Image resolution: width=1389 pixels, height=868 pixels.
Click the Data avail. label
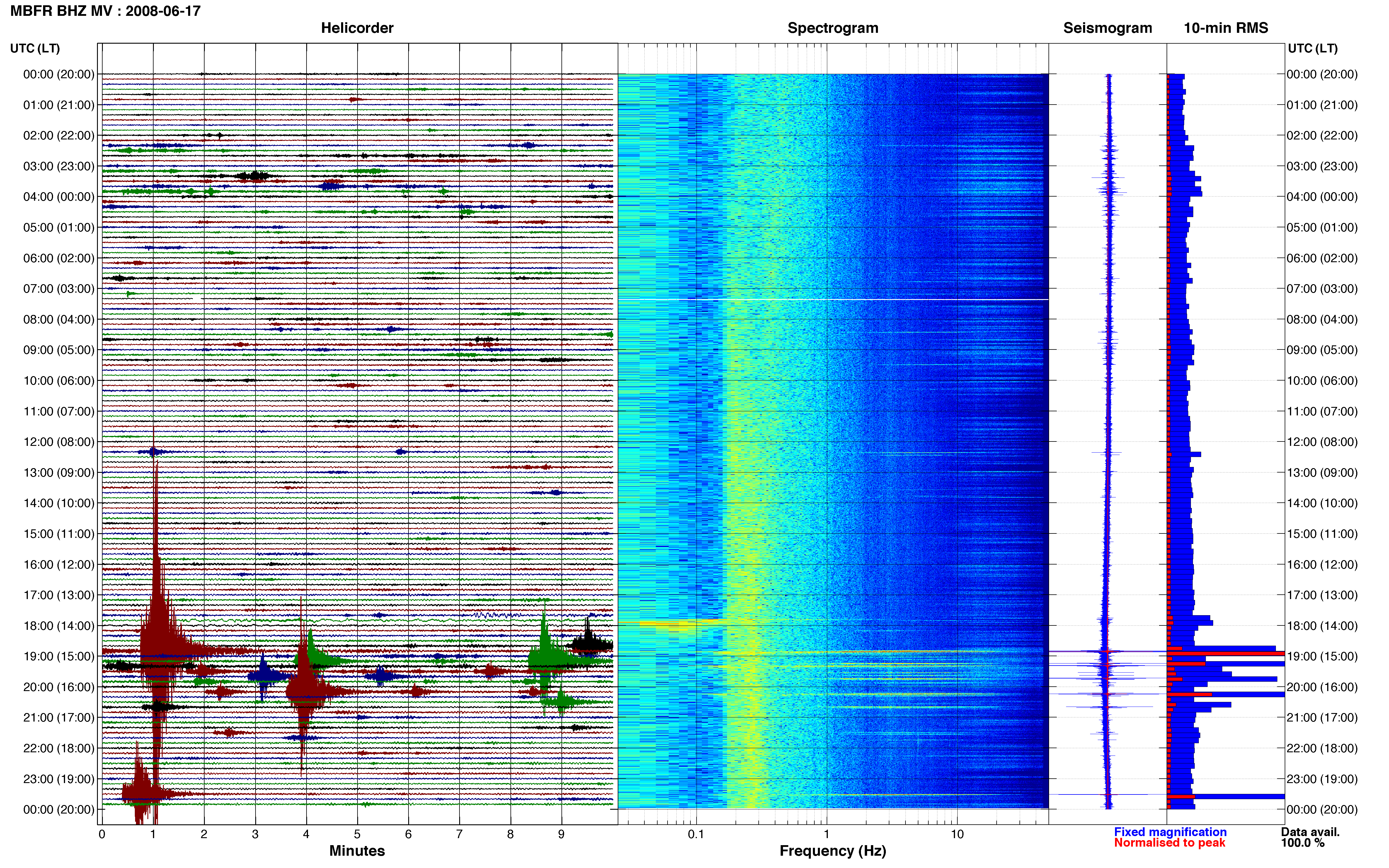coord(1310,832)
